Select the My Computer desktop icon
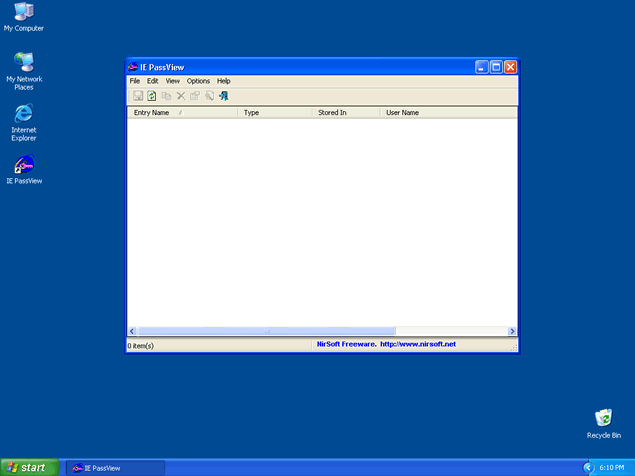Viewport: 635px width, 476px height. pos(24,13)
